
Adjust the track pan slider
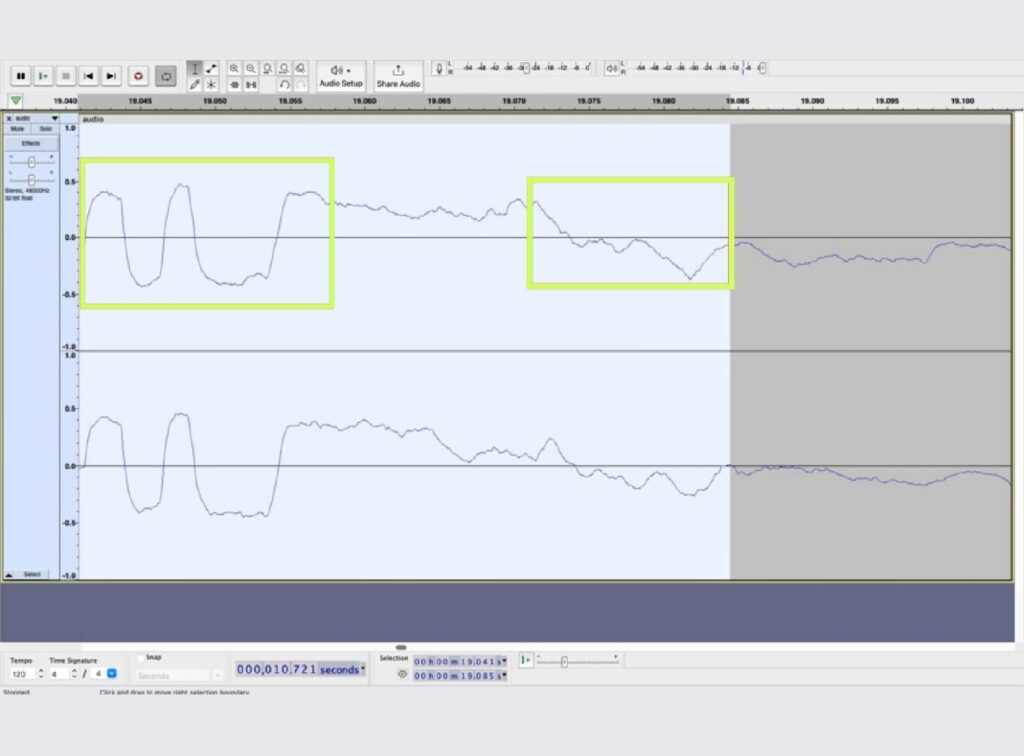(31, 180)
